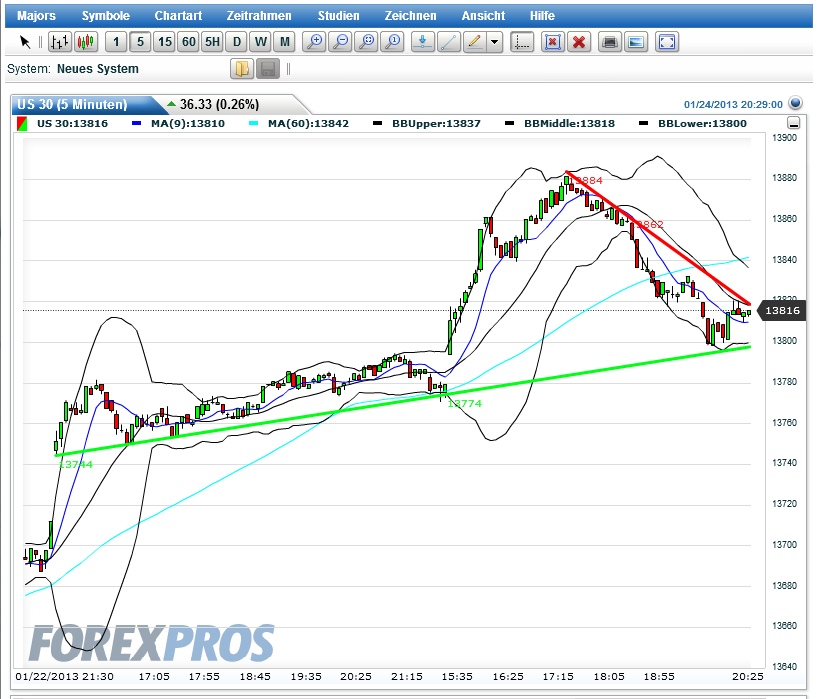
Task: Click the Neues System name label
Action: coord(98,69)
